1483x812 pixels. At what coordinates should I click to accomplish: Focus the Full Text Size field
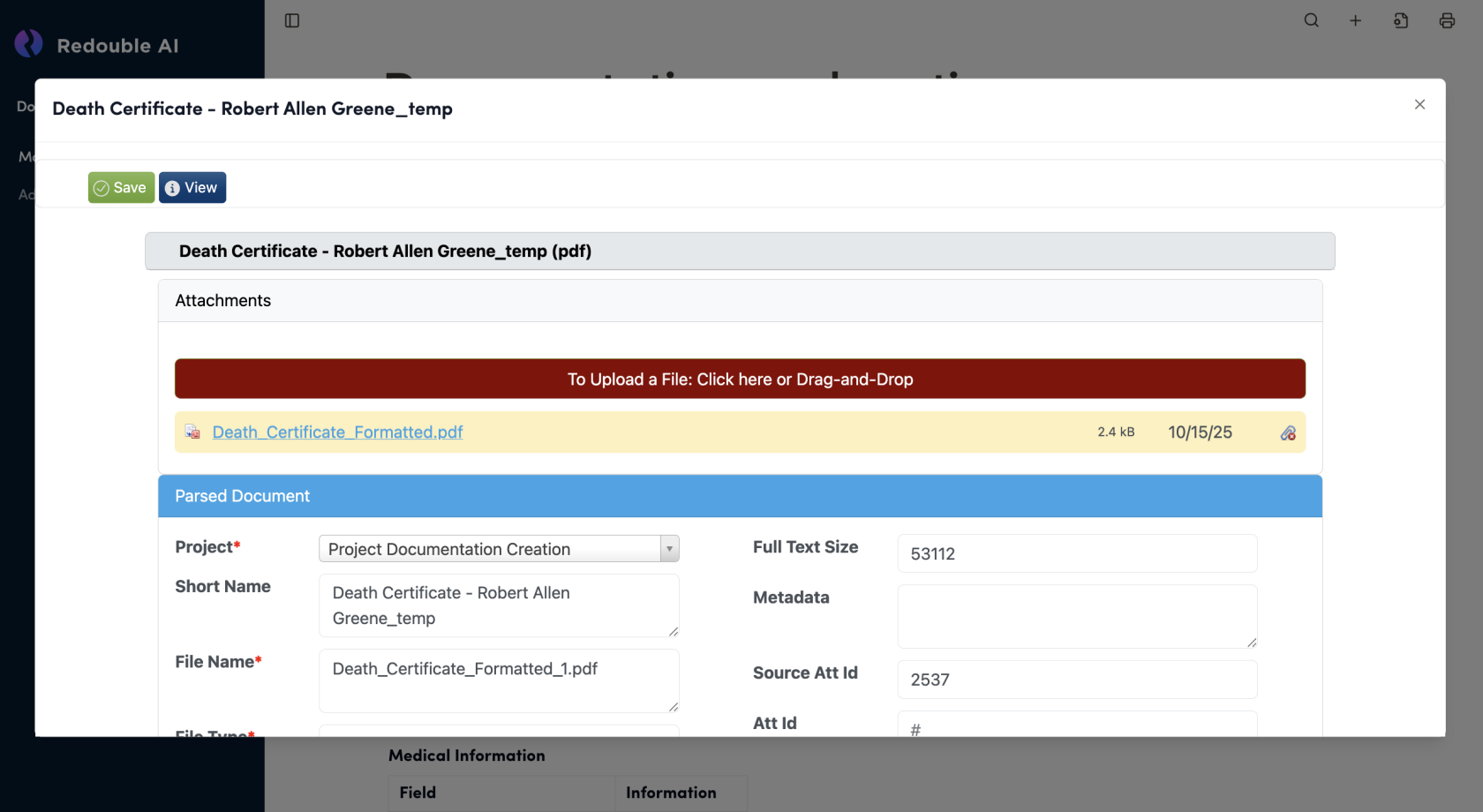click(1077, 553)
